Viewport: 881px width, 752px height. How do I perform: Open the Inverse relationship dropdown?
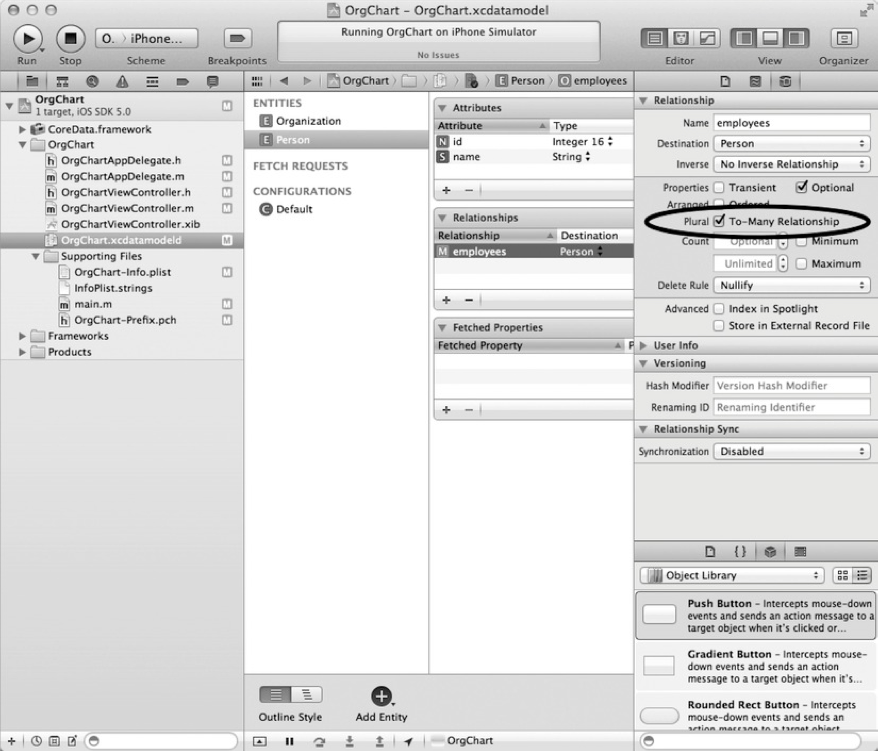click(792, 164)
